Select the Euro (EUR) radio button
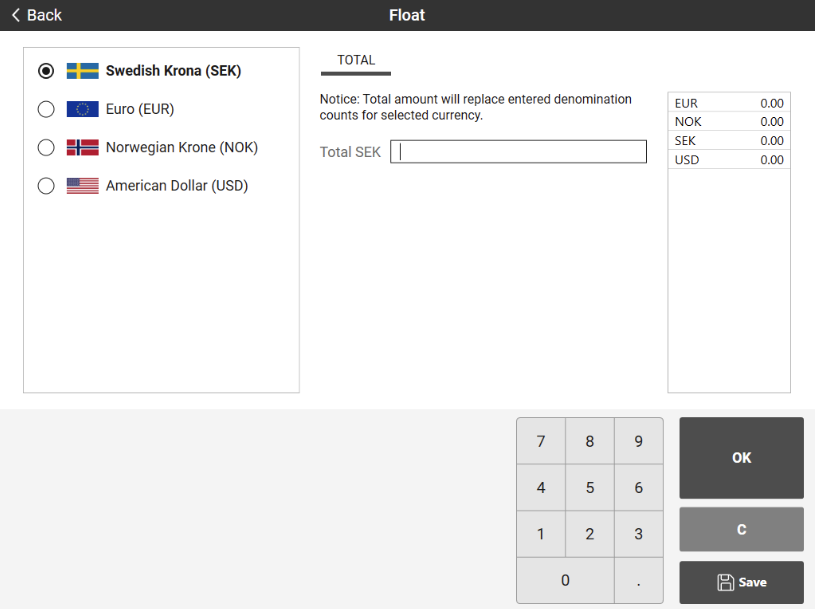The height and width of the screenshot is (609, 815). [x=45, y=109]
